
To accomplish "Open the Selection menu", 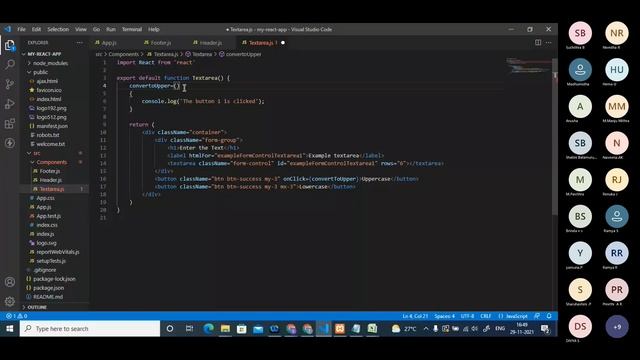I will tap(58, 29).
